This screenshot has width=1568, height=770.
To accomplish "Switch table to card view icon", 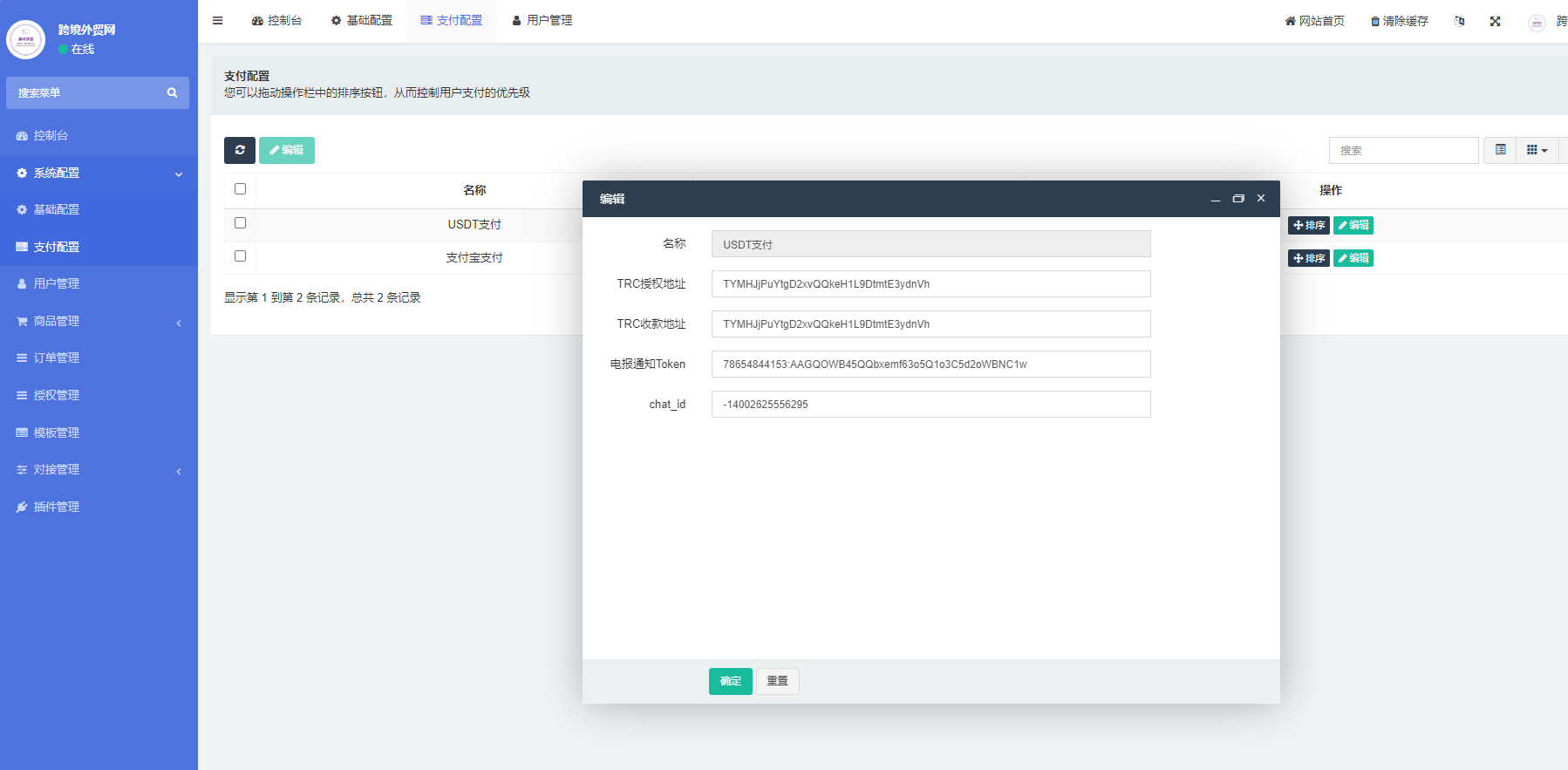I will point(1500,150).
